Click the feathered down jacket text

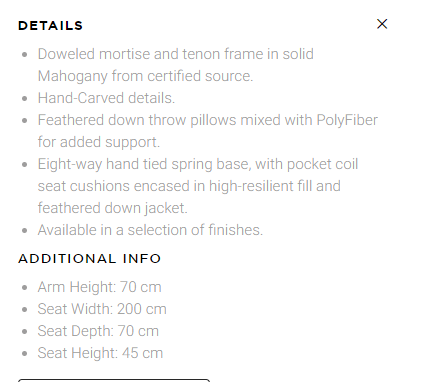tap(113, 208)
